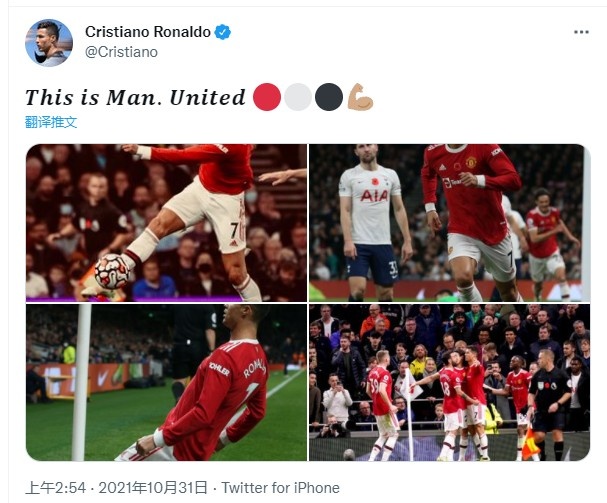Click the 翻译推文 translate tweet link
Viewport: 607px width, 503px height.
tap(51, 122)
